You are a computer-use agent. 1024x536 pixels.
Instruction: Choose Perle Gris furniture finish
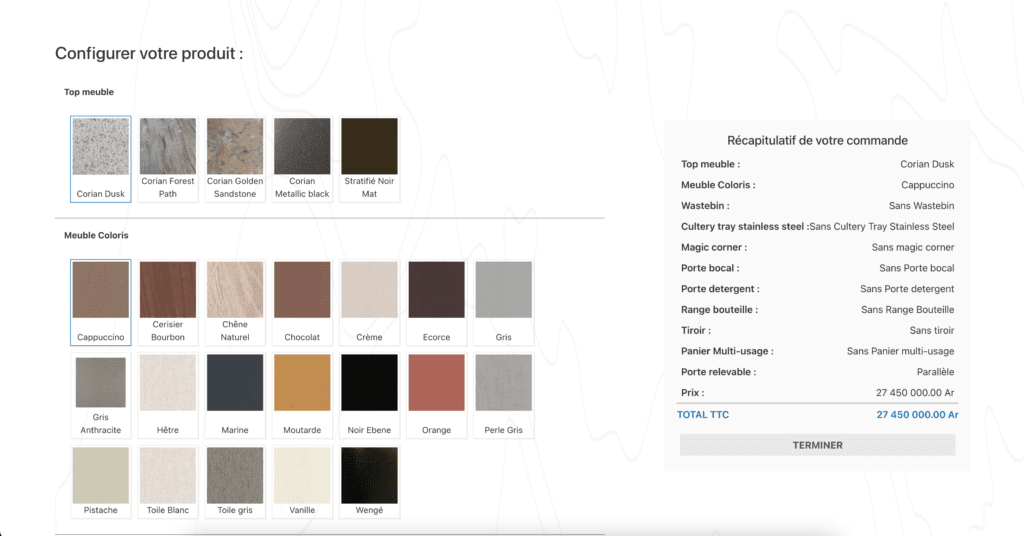click(x=503, y=383)
